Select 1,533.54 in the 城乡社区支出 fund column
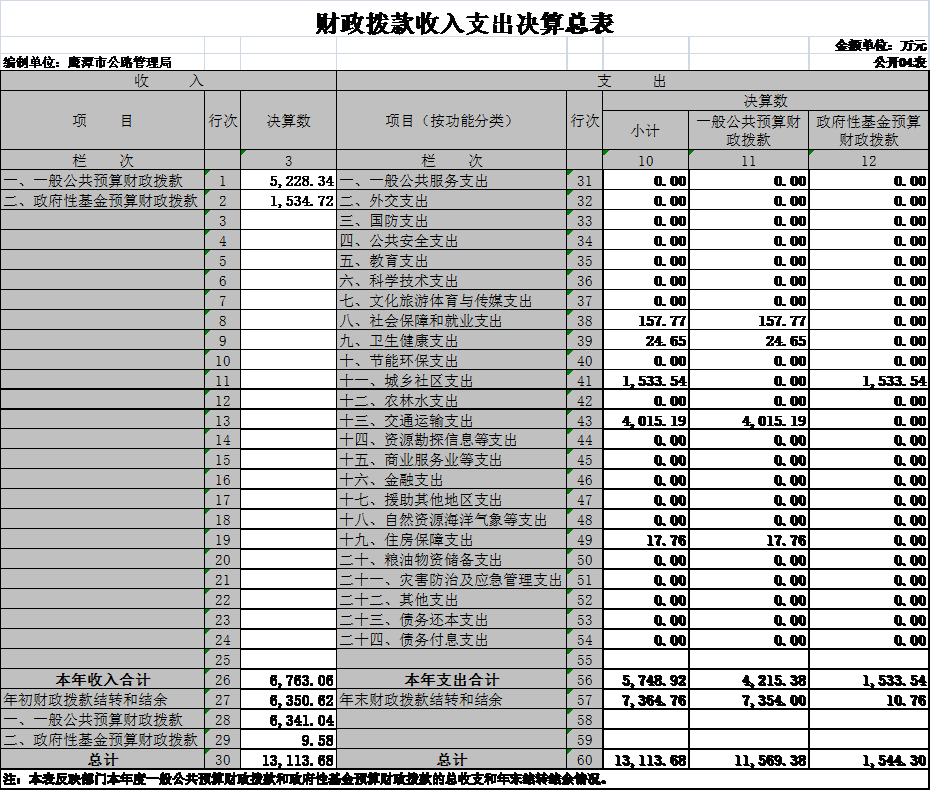The image size is (931, 791). [x=894, y=381]
